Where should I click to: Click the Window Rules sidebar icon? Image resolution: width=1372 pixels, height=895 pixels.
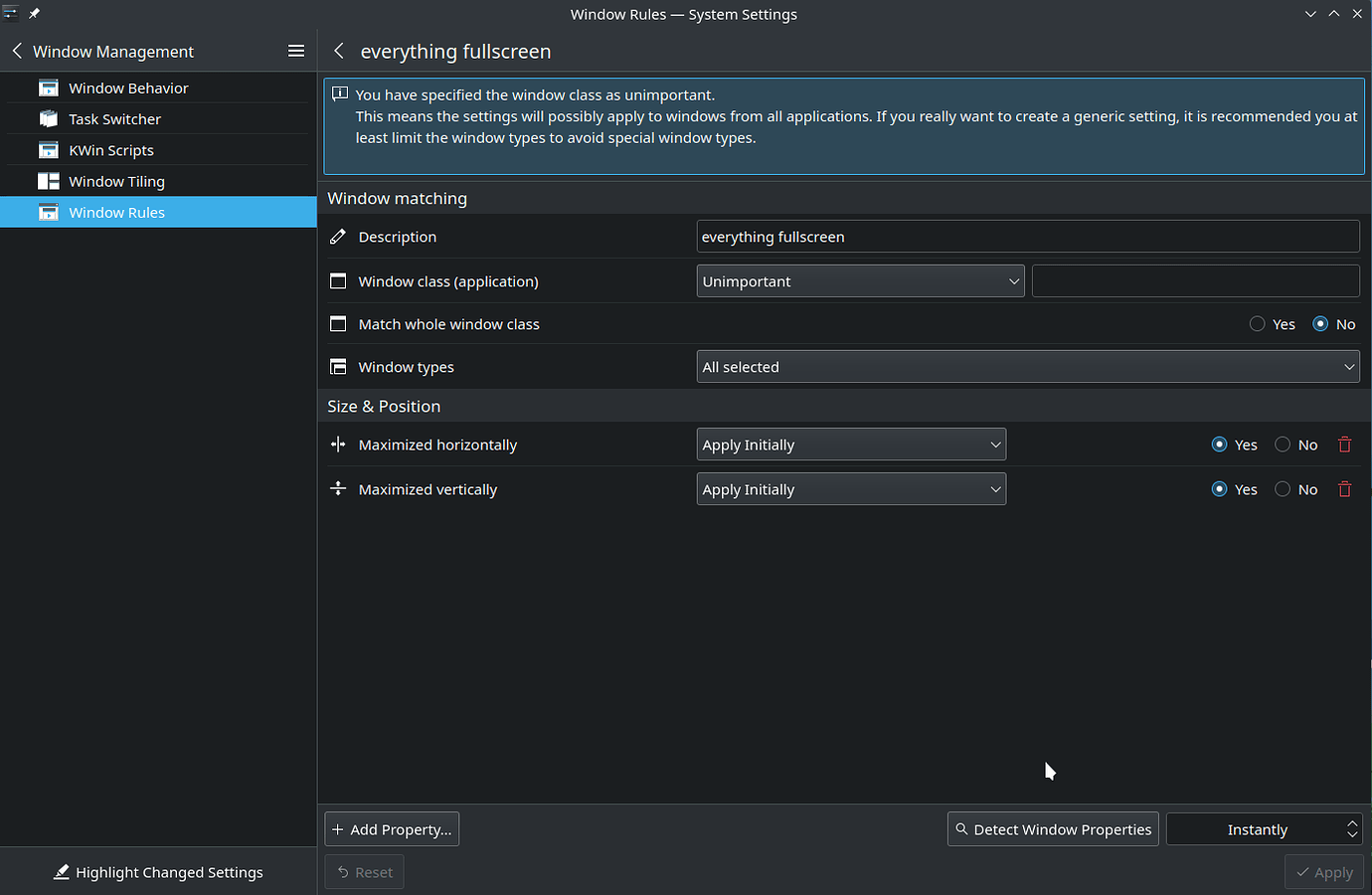(x=49, y=212)
